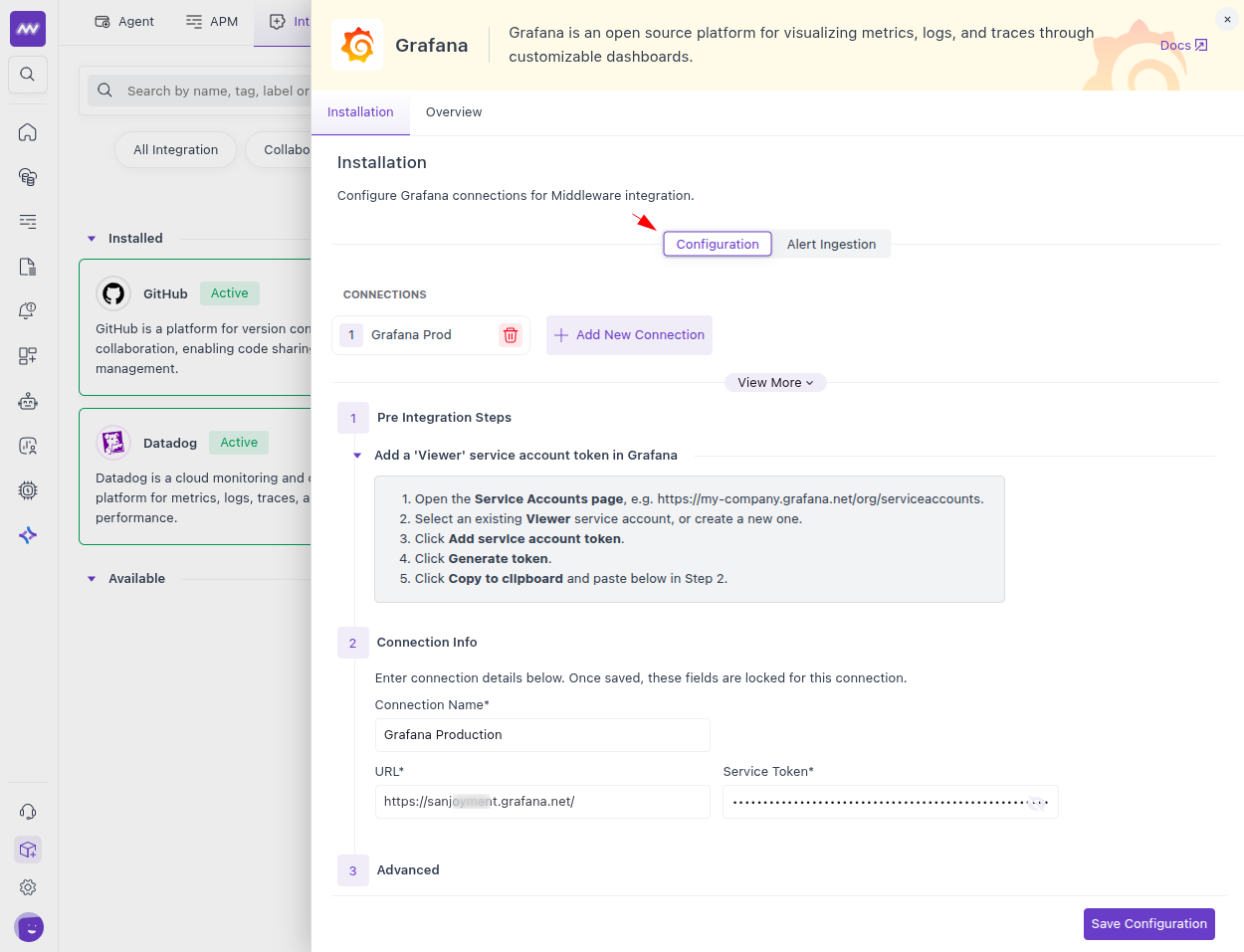The height and width of the screenshot is (952, 1244).
Task: Delete the Grafana Prod connection
Action: 511,335
